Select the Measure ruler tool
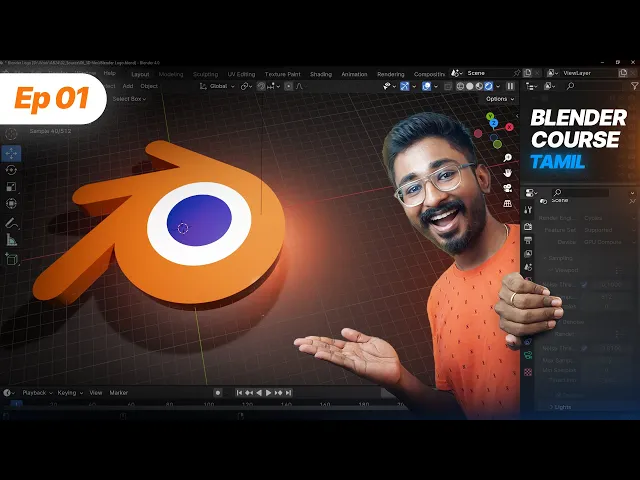Viewport: 640px width, 480px height. [x=11, y=240]
